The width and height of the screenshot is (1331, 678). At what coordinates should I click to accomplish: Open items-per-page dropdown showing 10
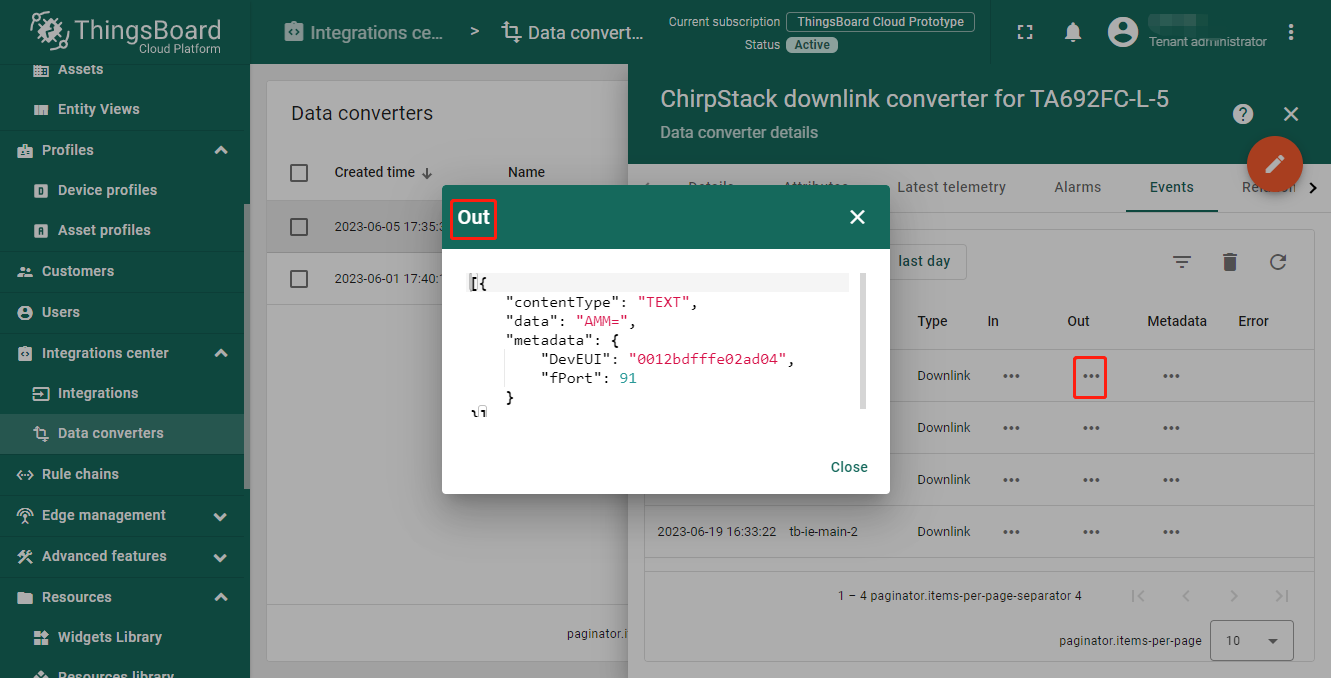coord(1252,640)
